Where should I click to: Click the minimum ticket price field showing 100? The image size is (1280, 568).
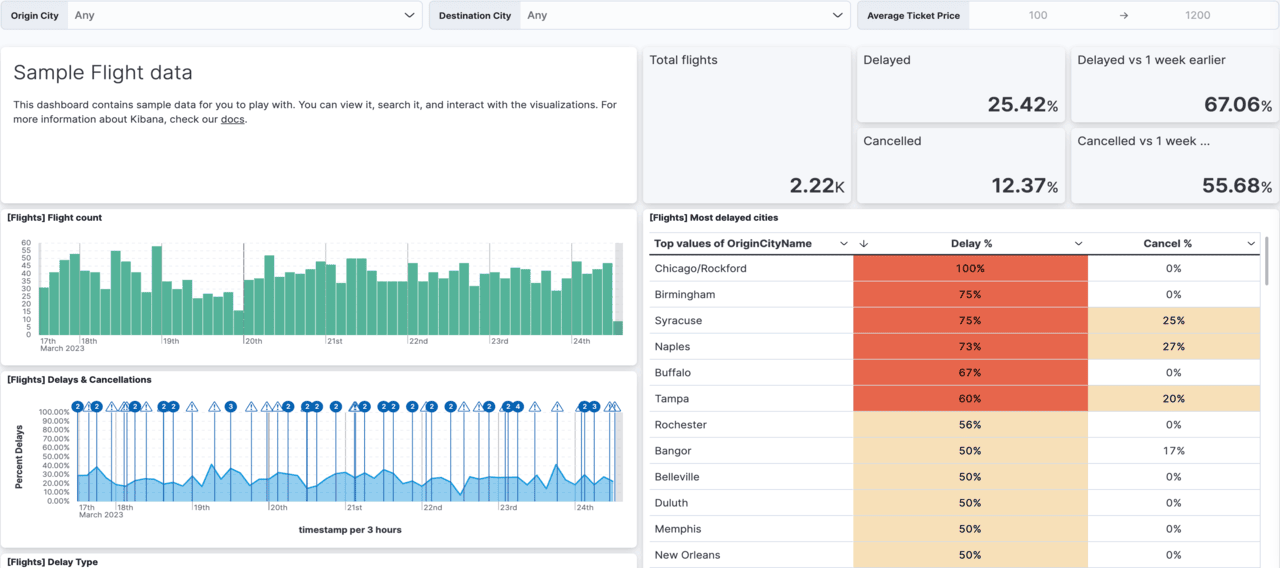tap(1038, 16)
